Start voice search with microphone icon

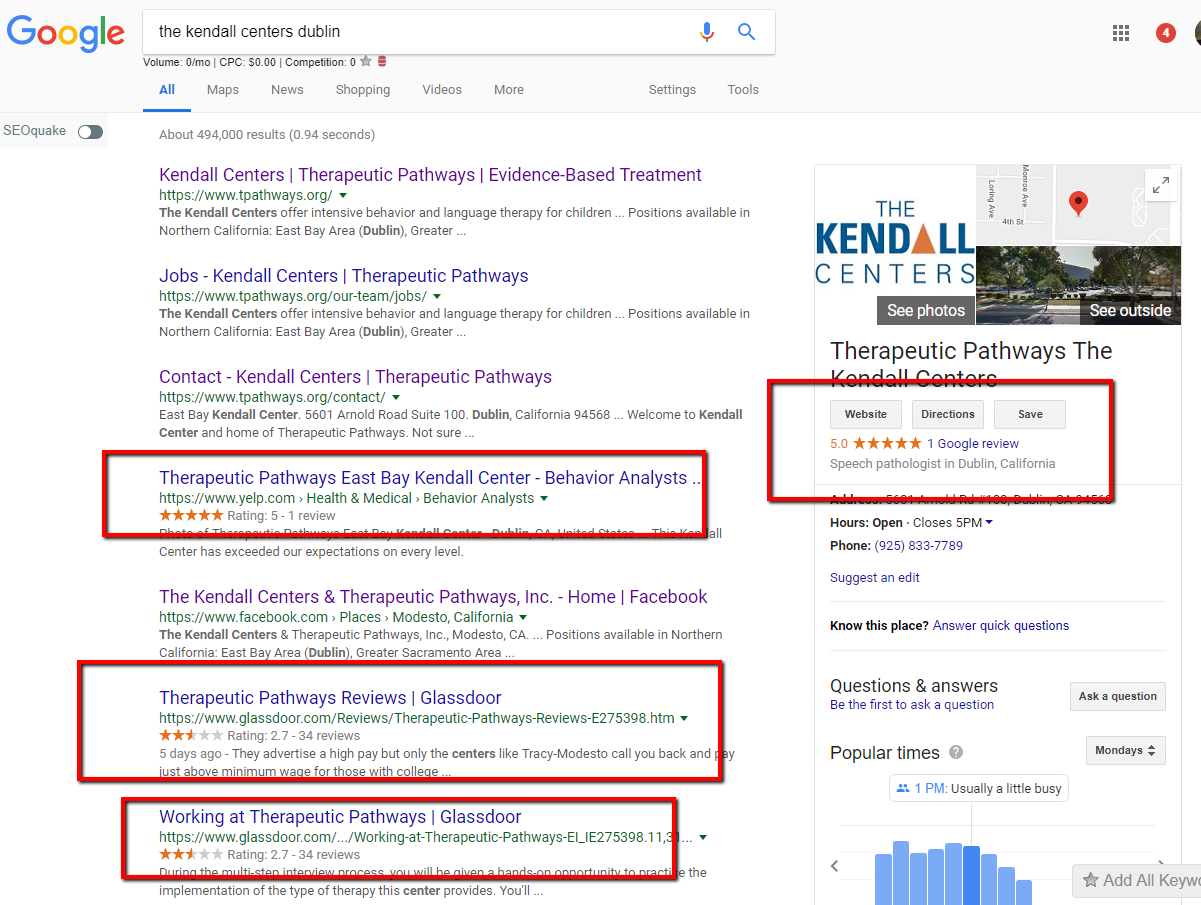(x=707, y=32)
